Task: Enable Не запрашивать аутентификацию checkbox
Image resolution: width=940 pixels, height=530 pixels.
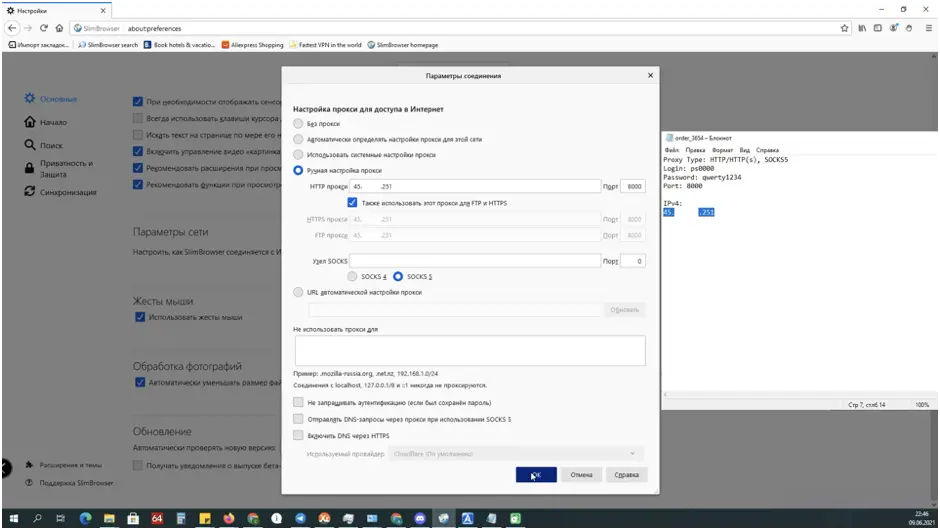Action: pyautogui.click(x=298, y=402)
